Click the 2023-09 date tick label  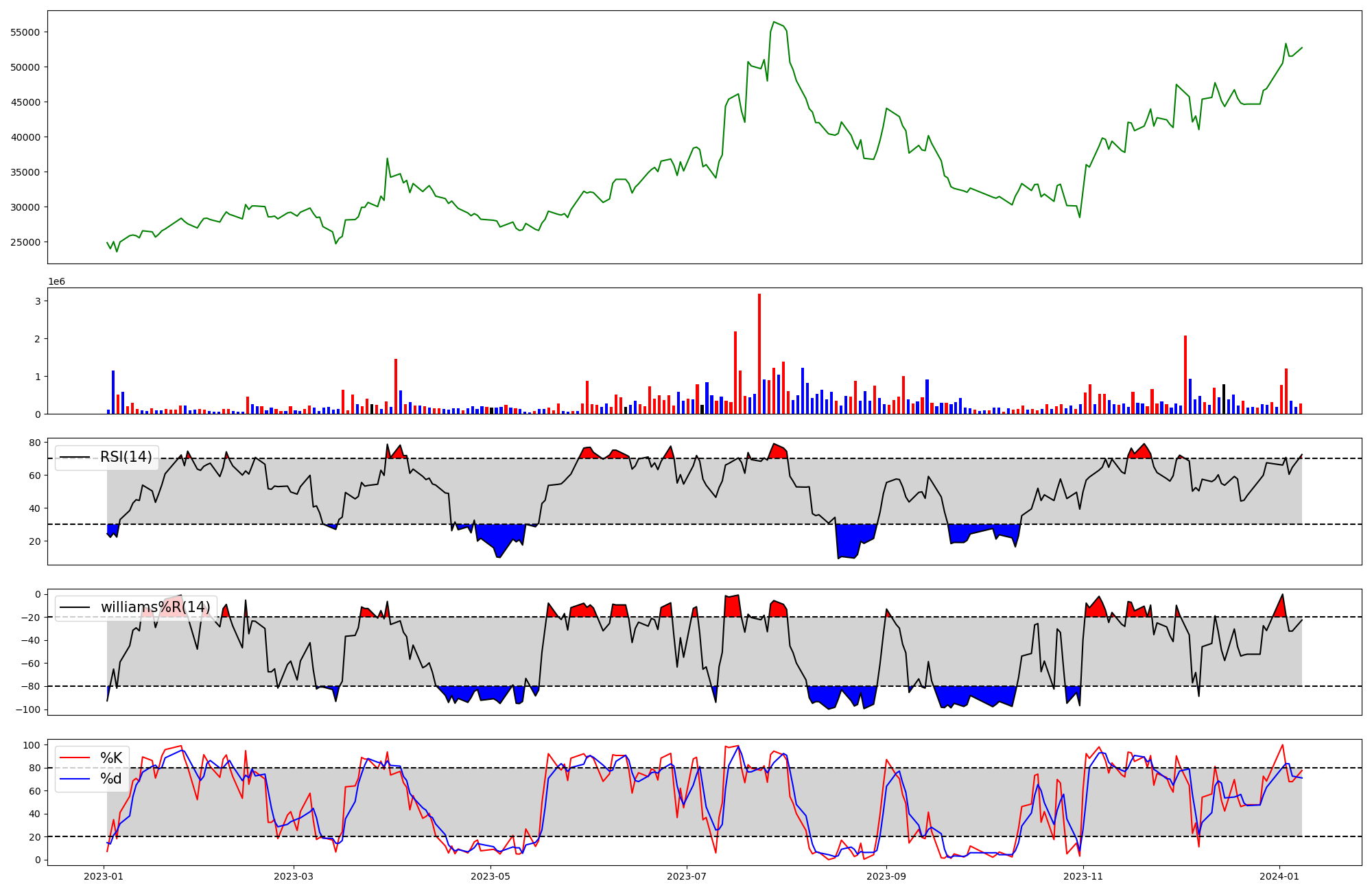(x=886, y=876)
